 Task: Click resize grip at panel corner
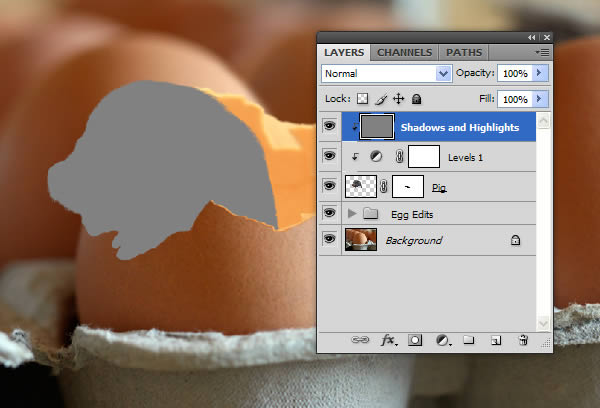click(x=546, y=343)
